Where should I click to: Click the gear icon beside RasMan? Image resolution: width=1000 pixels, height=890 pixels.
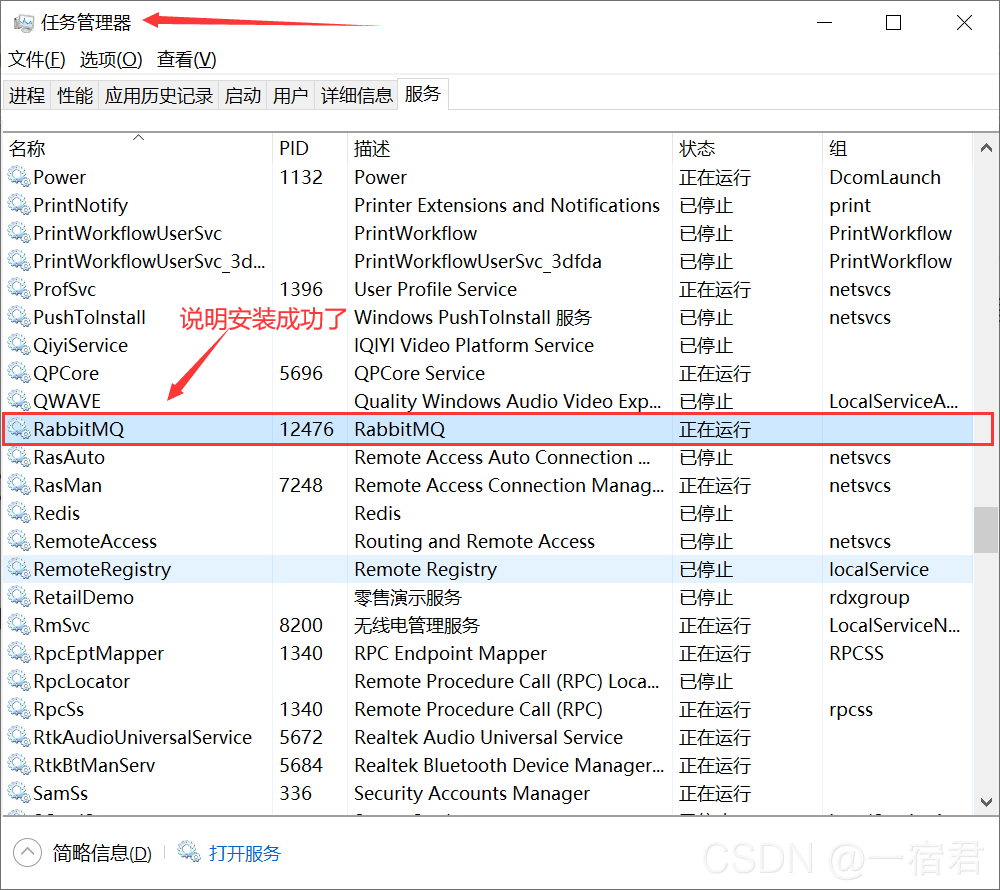18,485
